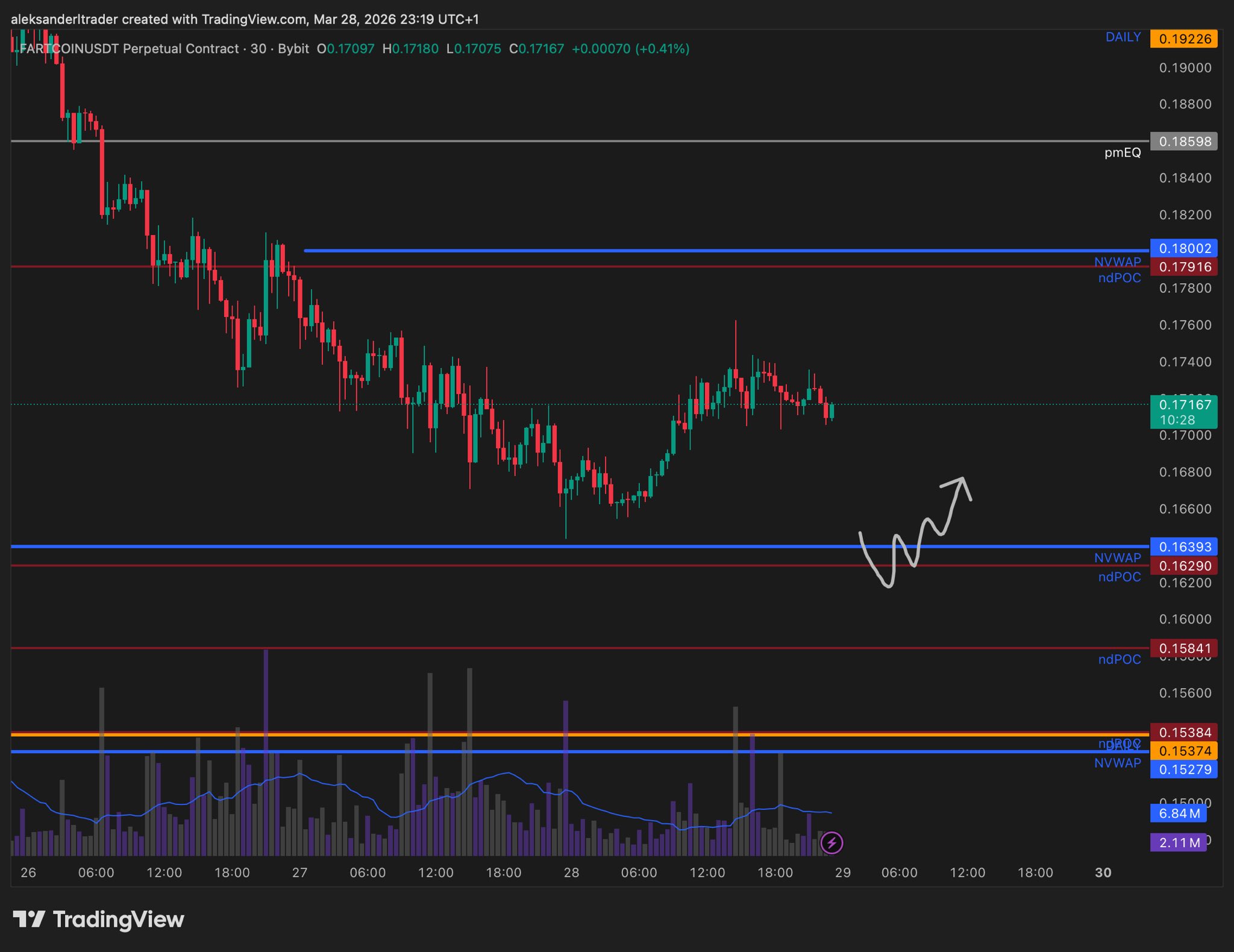Viewport: 1234px width, 952px height.
Task: Click the blue volume MA label 6.84 M
Action: [1179, 813]
